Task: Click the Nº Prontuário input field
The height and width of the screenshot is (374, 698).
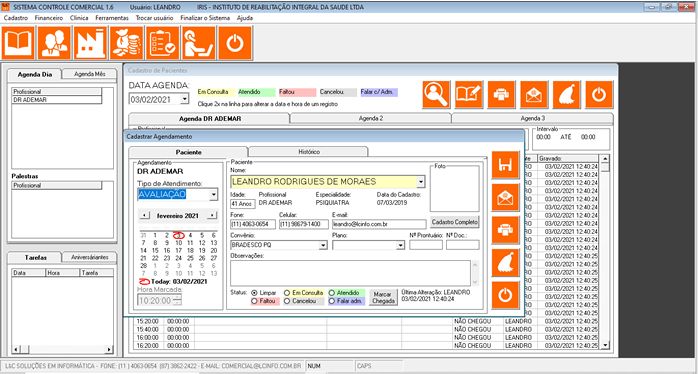Action: (x=426, y=245)
